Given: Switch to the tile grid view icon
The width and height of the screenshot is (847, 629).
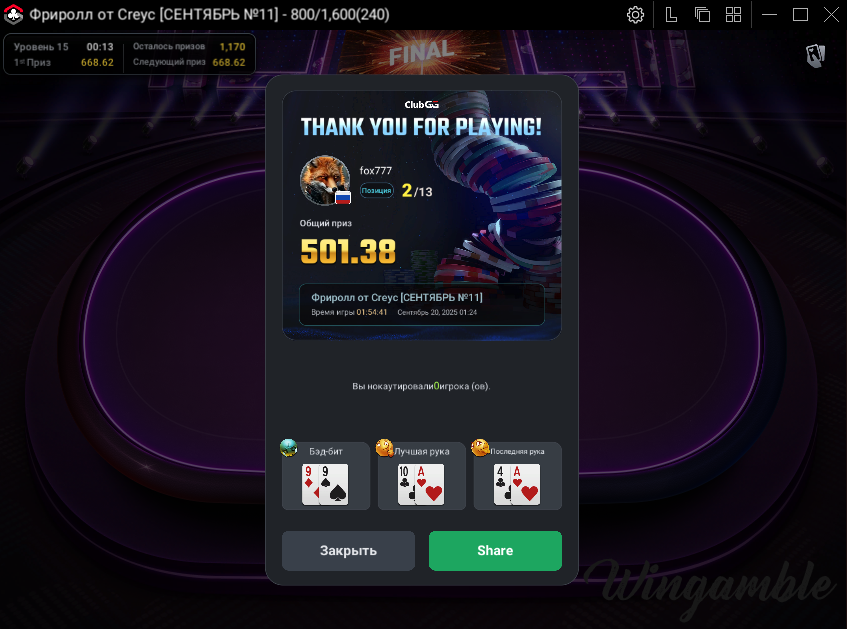Looking at the screenshot, I should click(733, 15).
